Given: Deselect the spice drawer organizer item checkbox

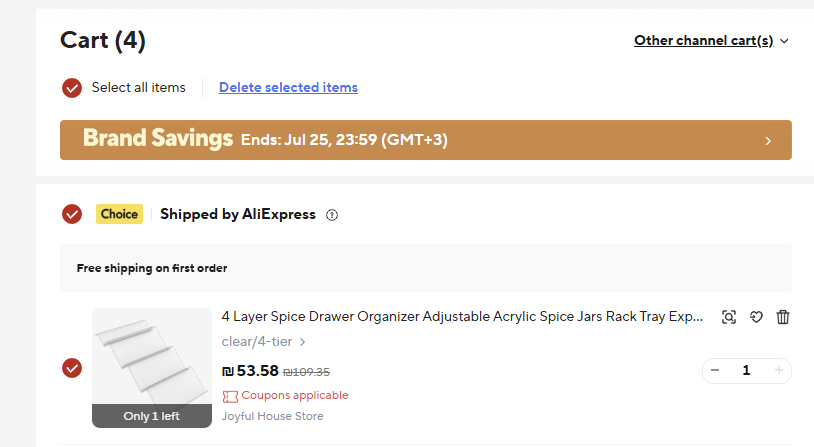Looking at the screenshot, I should click(x=72, y=368).
